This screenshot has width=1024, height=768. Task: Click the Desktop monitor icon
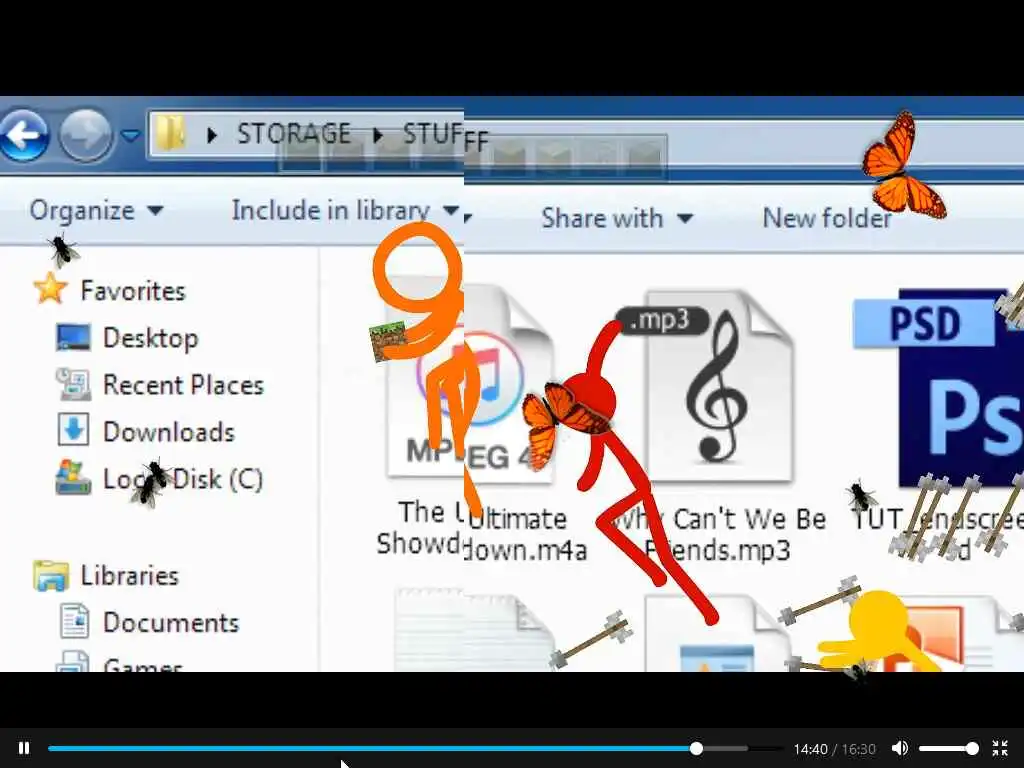coord(73,338)
